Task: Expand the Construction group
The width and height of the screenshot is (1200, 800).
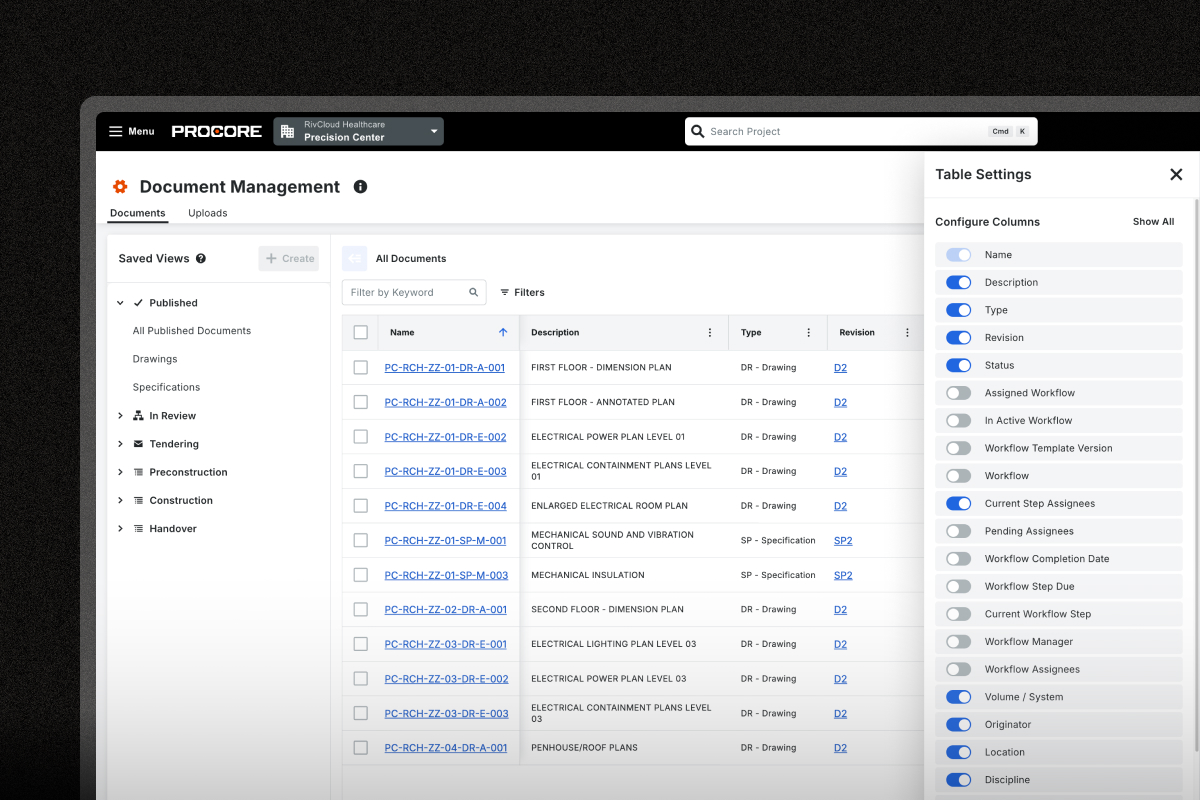Action: [x=120, y=500]
